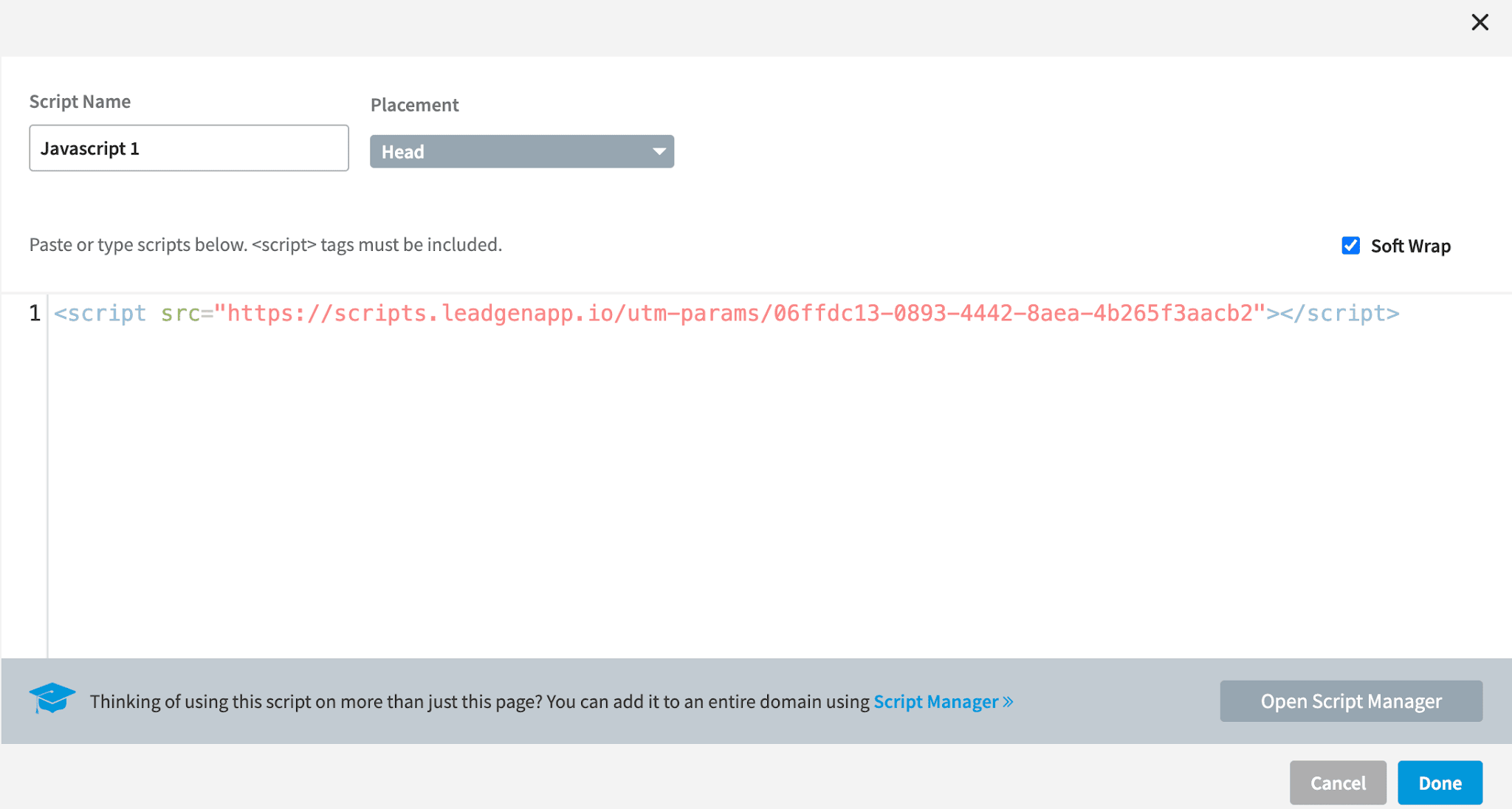Click the double chevron after Script Manager
Viewport: 1512px width, 809px height.
point(1008,701)
